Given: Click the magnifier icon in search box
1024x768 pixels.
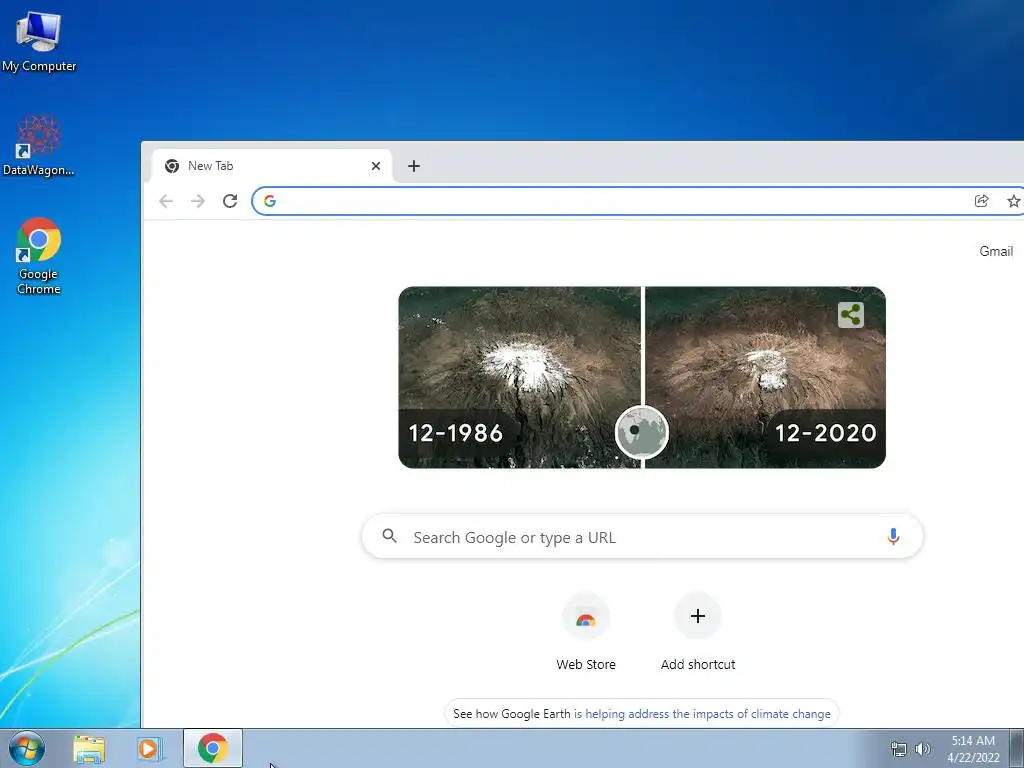Looking at the screenshot, I should (x=390, y=536).
